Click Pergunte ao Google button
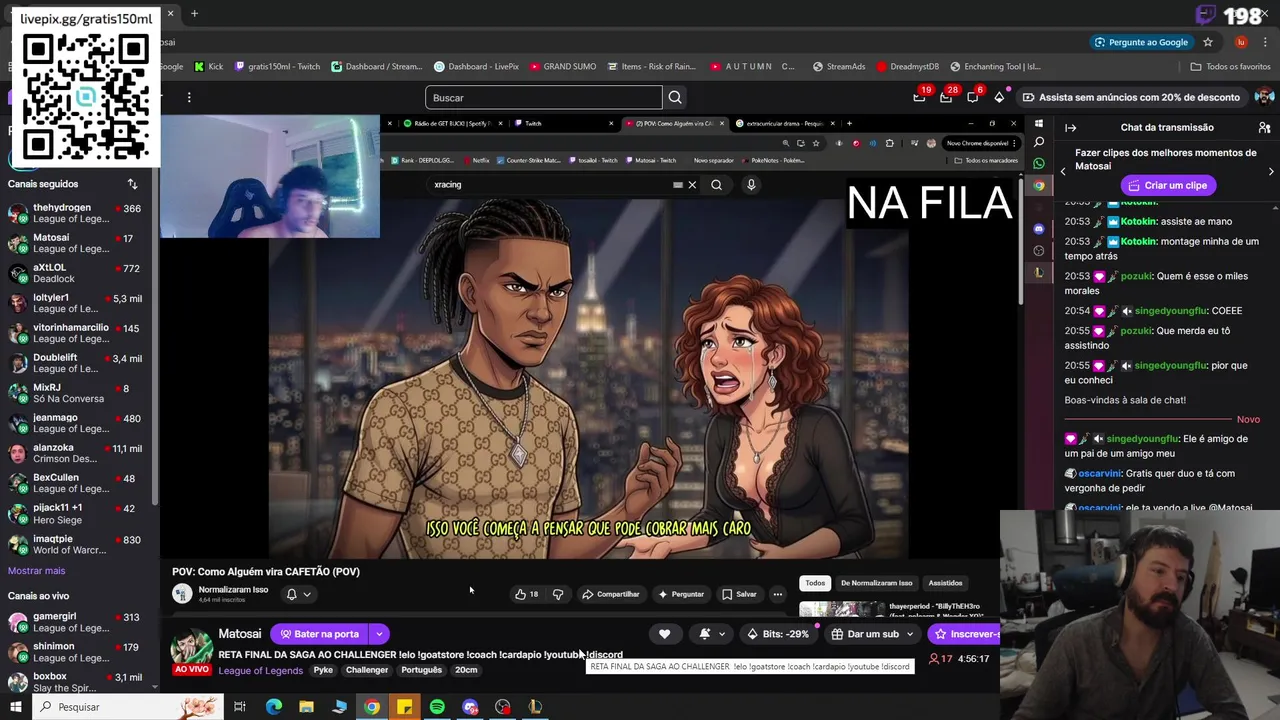 tap(1141, 42)
